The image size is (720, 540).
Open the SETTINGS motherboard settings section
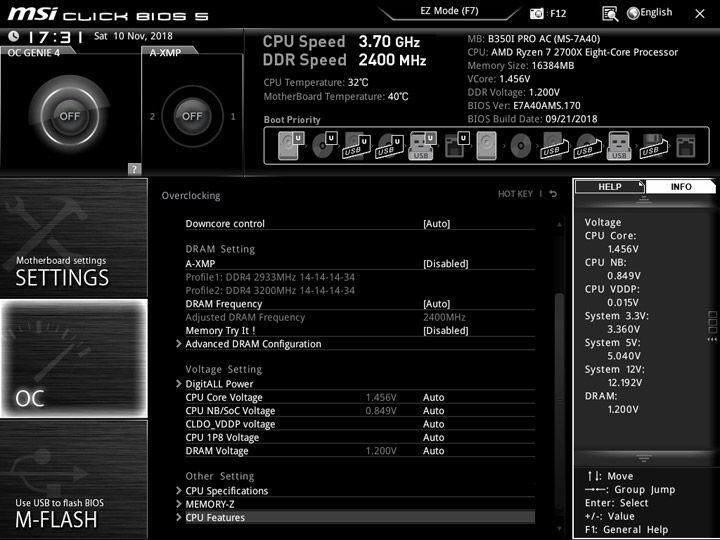73,238
